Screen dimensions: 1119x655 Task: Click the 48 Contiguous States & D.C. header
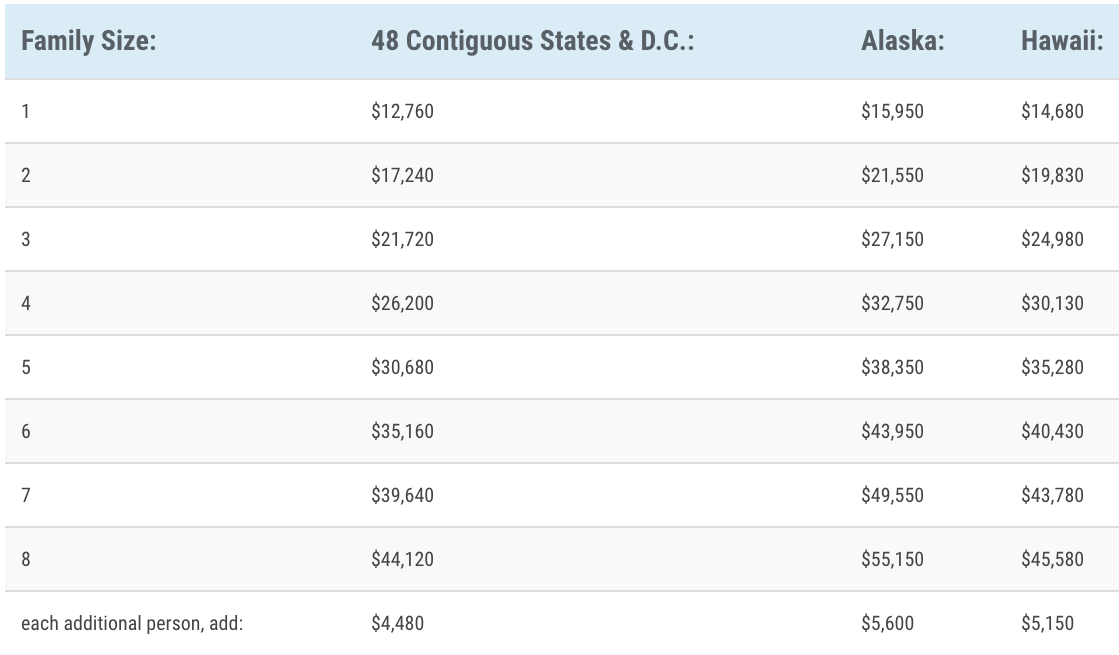coord(532,41)
